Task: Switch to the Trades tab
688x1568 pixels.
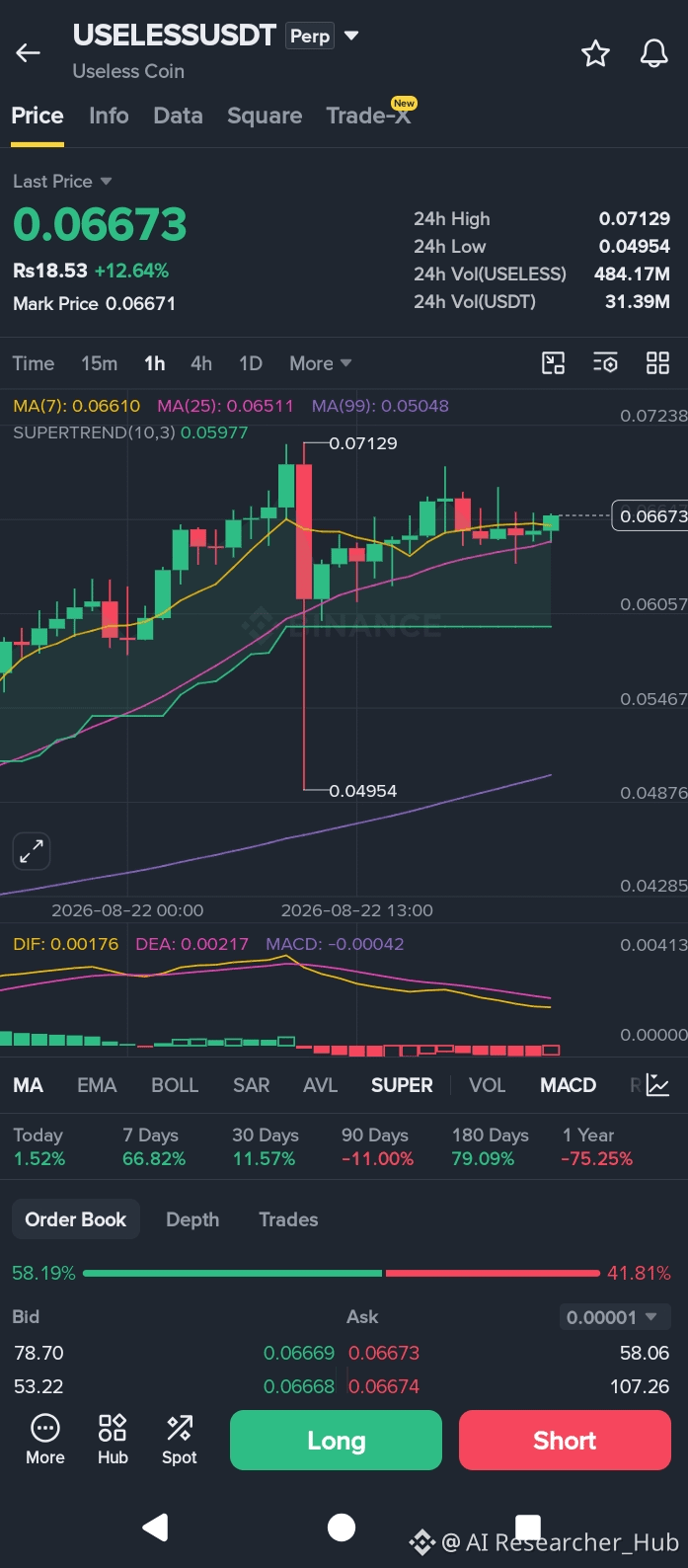Action: (x=288, y=1219)
